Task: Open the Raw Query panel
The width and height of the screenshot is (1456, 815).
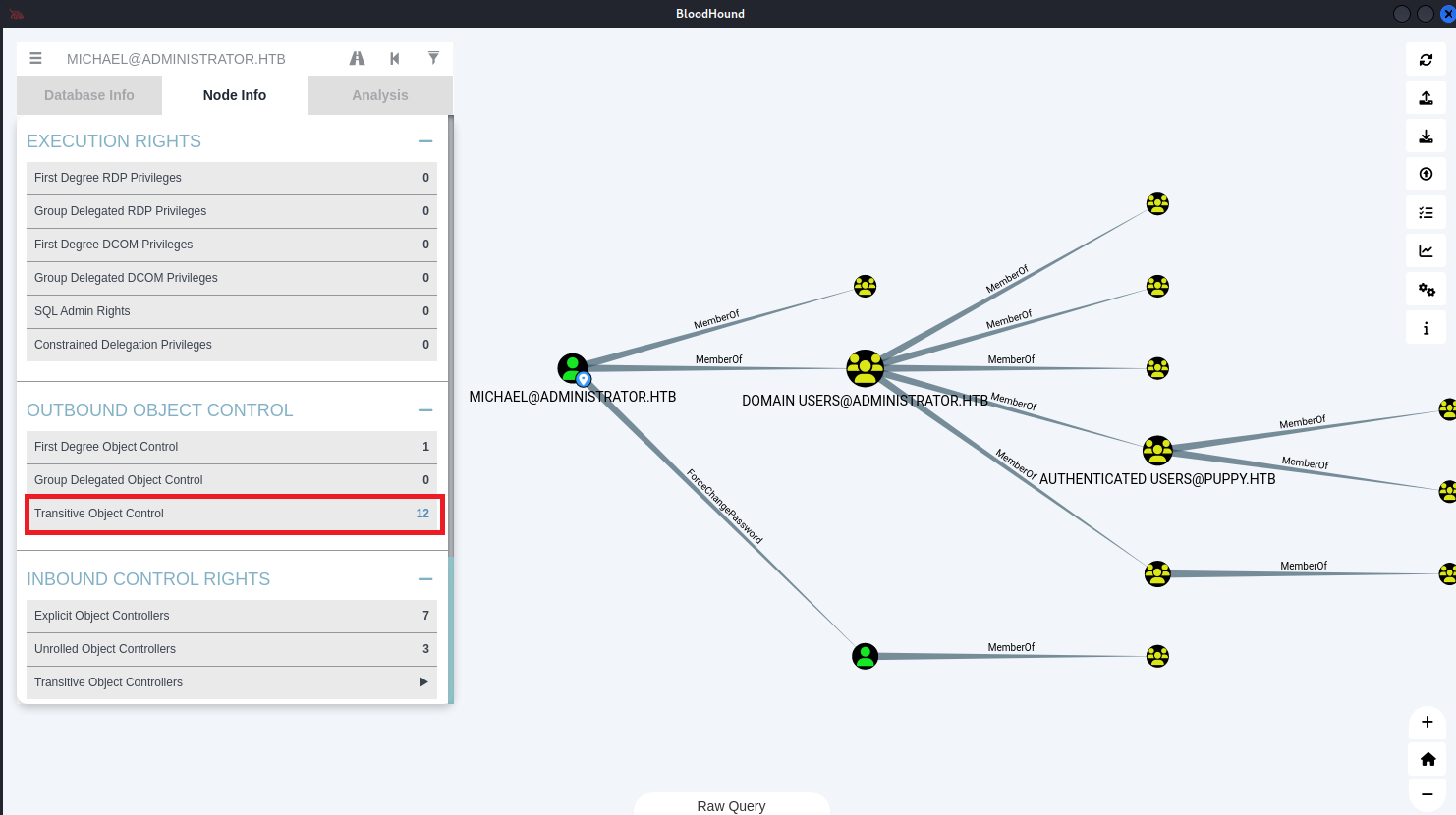Action: (x=731, y=805)
